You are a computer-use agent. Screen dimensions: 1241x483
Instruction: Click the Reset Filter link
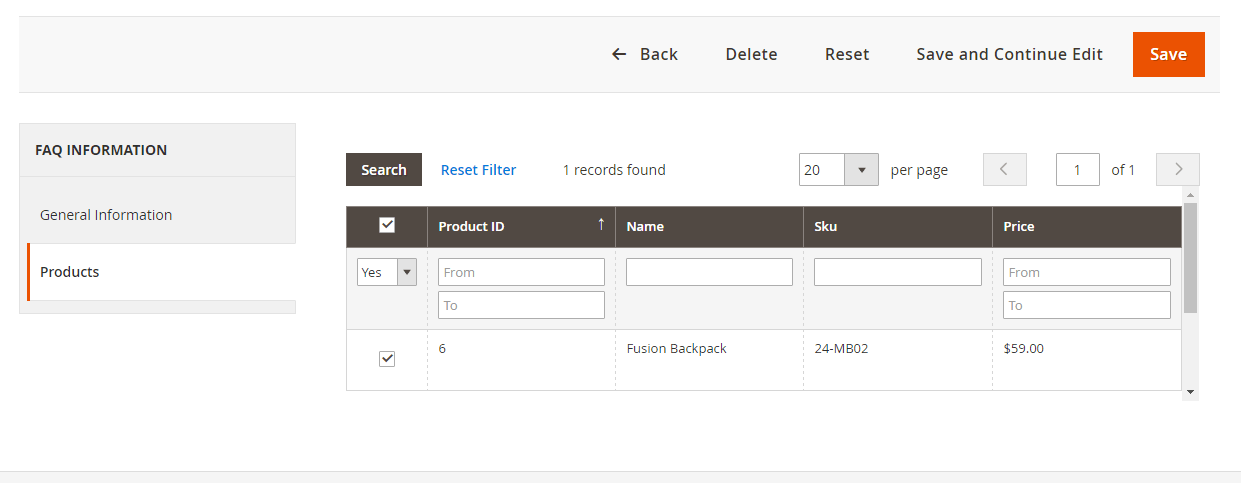coord(478,170)
